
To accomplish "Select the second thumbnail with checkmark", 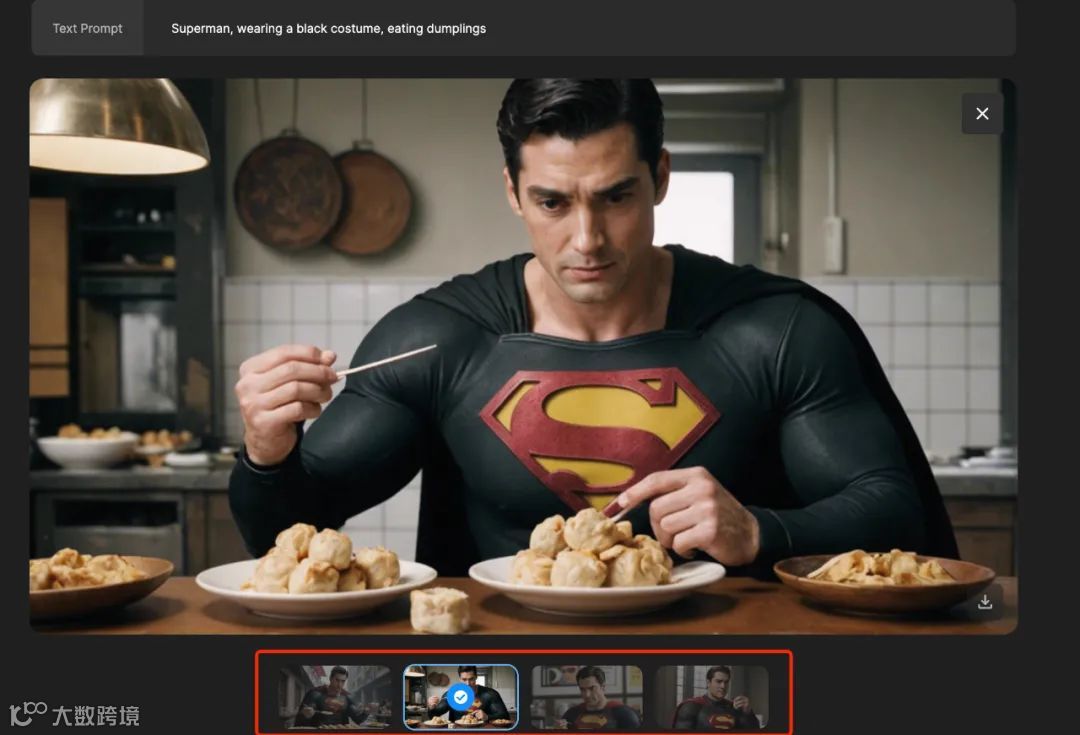I will pyautogui.click(x=461, y=696).
